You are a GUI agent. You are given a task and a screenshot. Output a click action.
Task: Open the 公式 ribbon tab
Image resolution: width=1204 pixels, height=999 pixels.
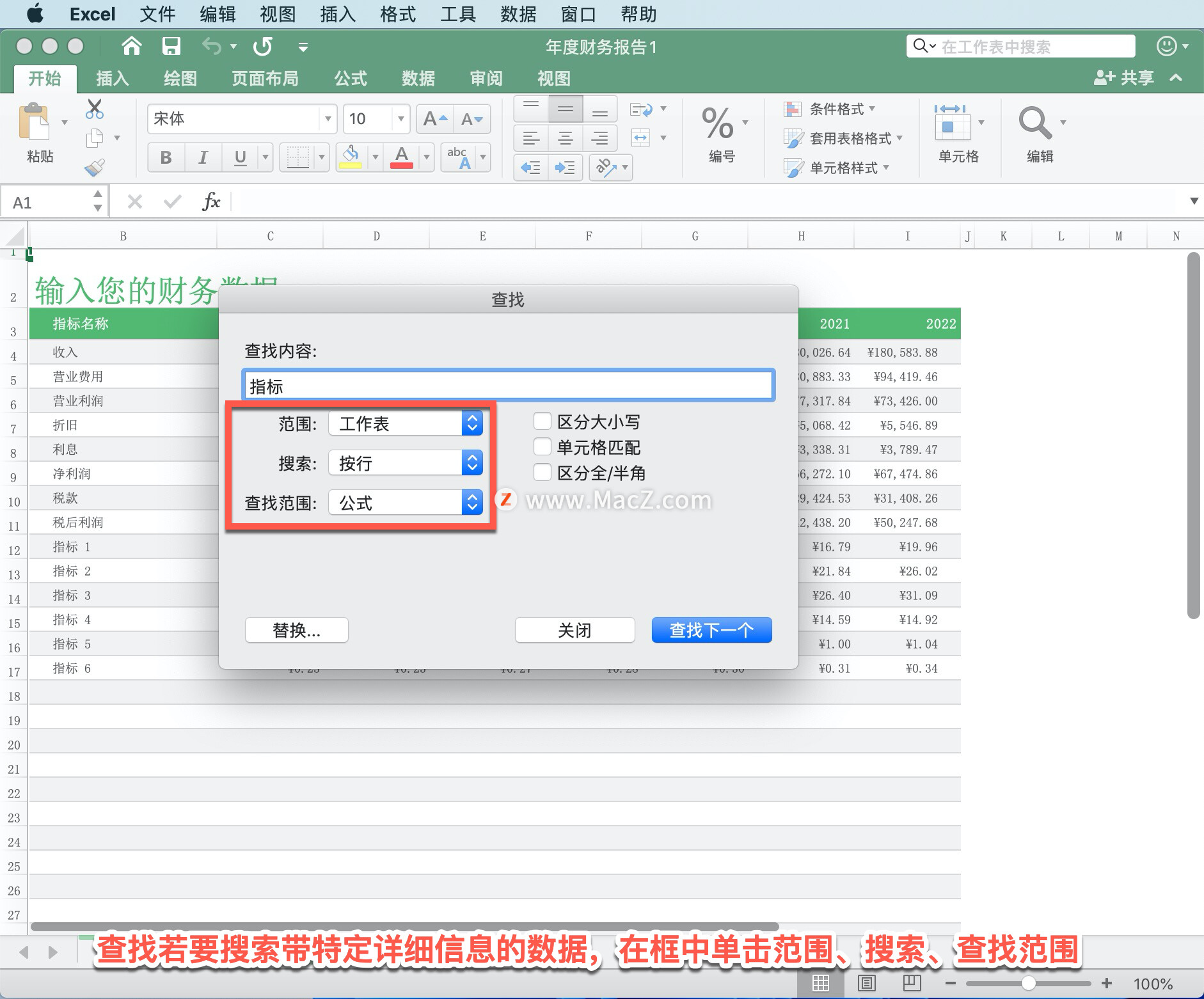click(351, 78)
